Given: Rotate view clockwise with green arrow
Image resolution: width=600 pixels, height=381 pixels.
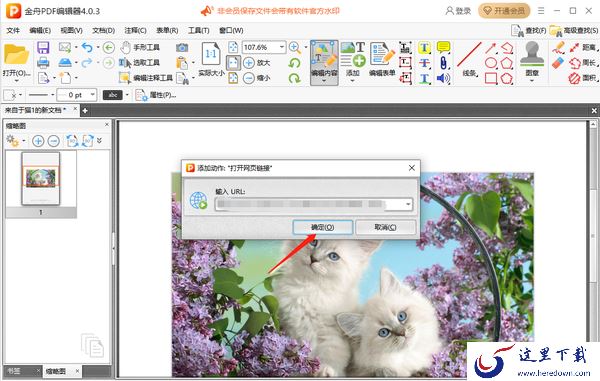Looking at the screenshot, I should tap(295, 78).
